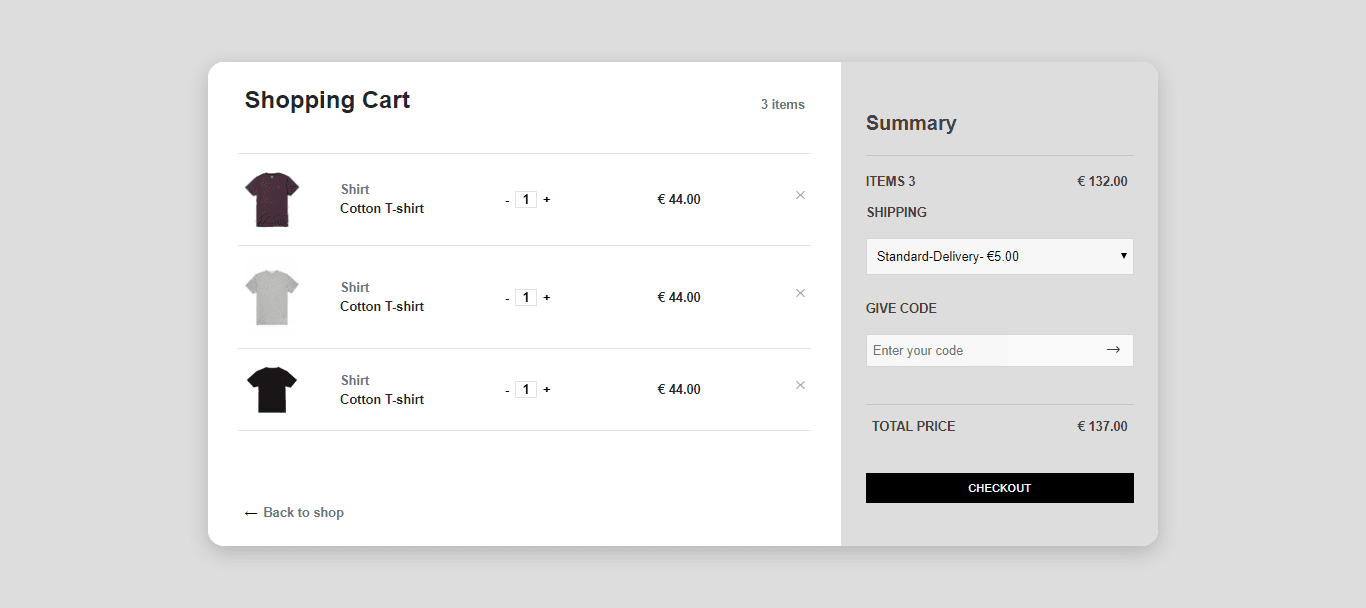The image size is (1366, 608).
Task: Select Standard-Delivery shipping option
Action: point(999,256)
